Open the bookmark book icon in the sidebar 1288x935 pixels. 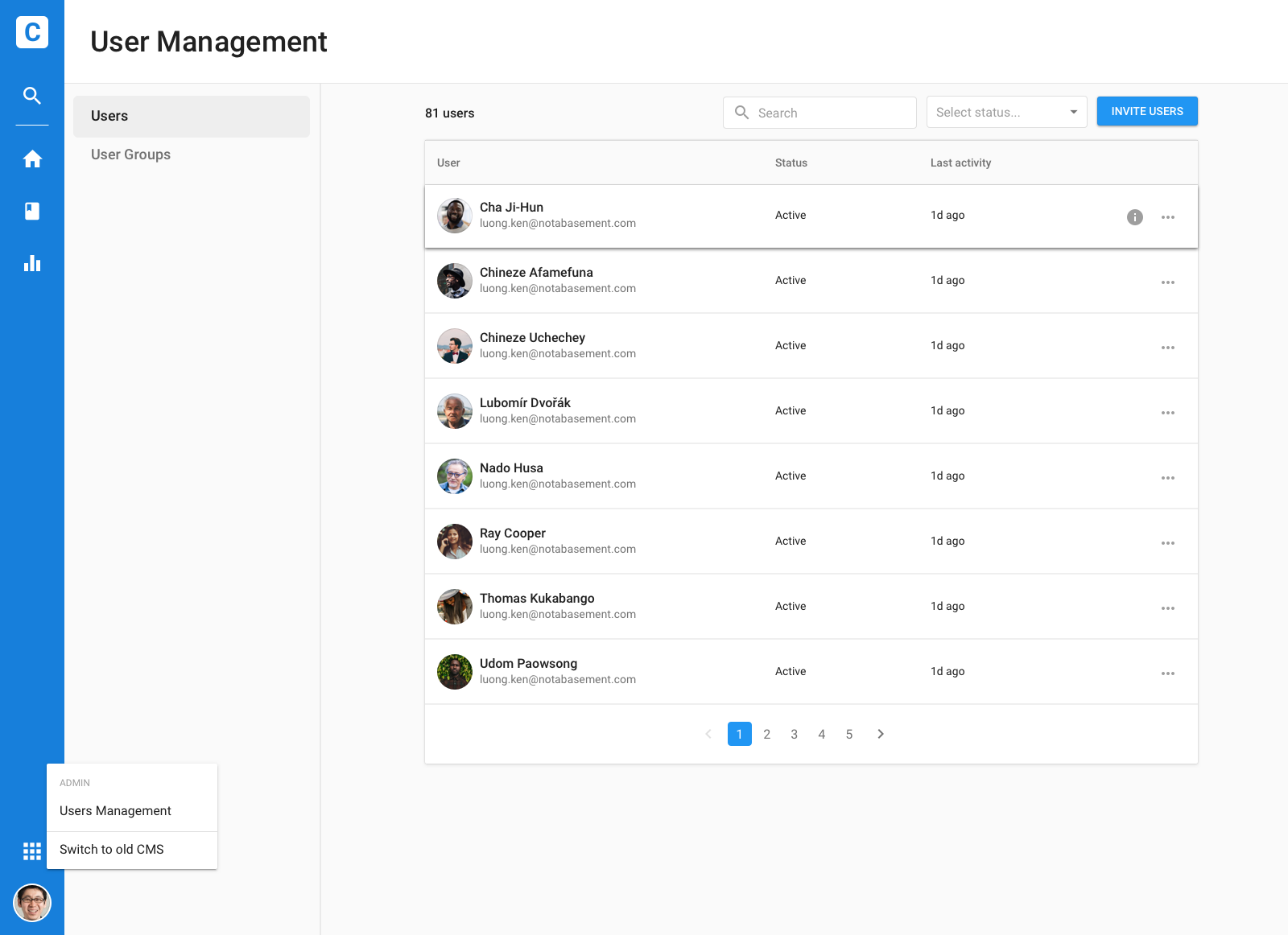(x=32, y=211)
